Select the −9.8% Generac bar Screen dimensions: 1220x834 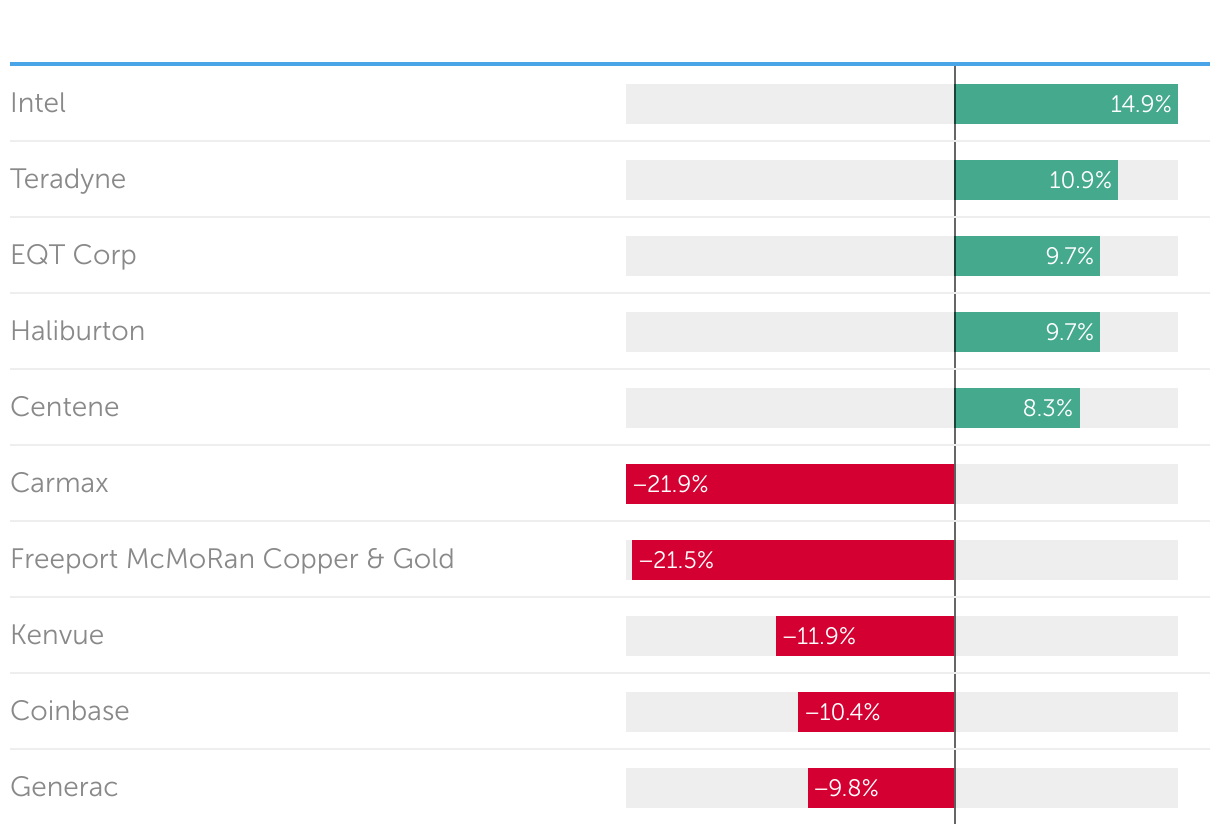(881, 788)
